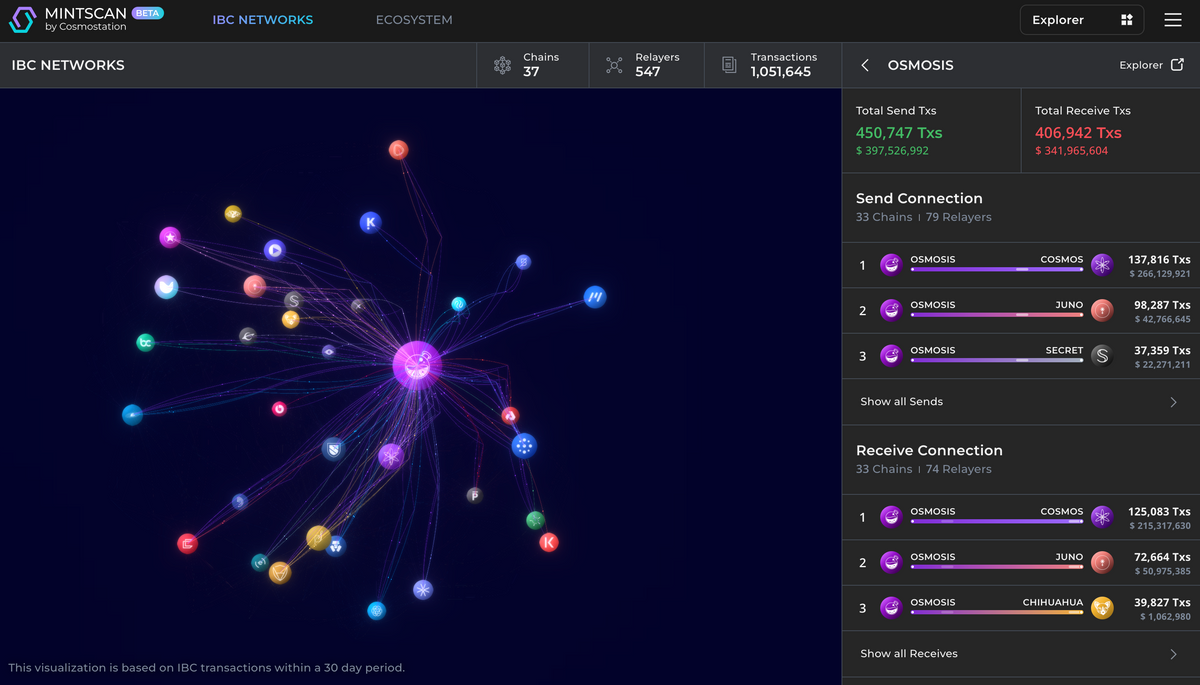
Task: Click the gold eye node near top left
Action: pyautogui.click(x=233, y=213)
